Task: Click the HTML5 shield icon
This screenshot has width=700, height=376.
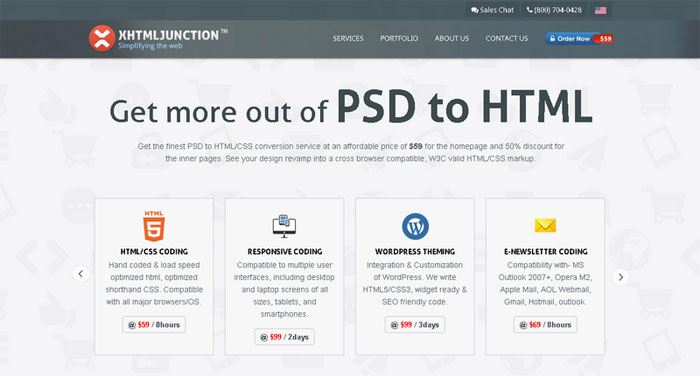Action: [154, 226]
